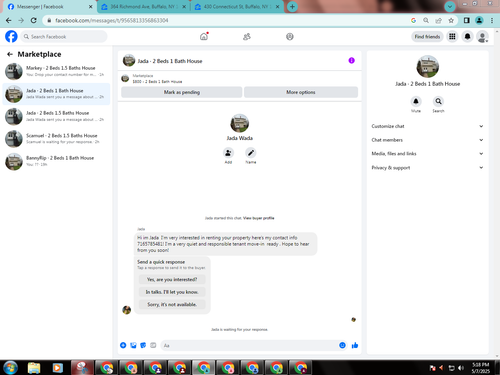Focus the Aa message input box

[x=249, y=345]
